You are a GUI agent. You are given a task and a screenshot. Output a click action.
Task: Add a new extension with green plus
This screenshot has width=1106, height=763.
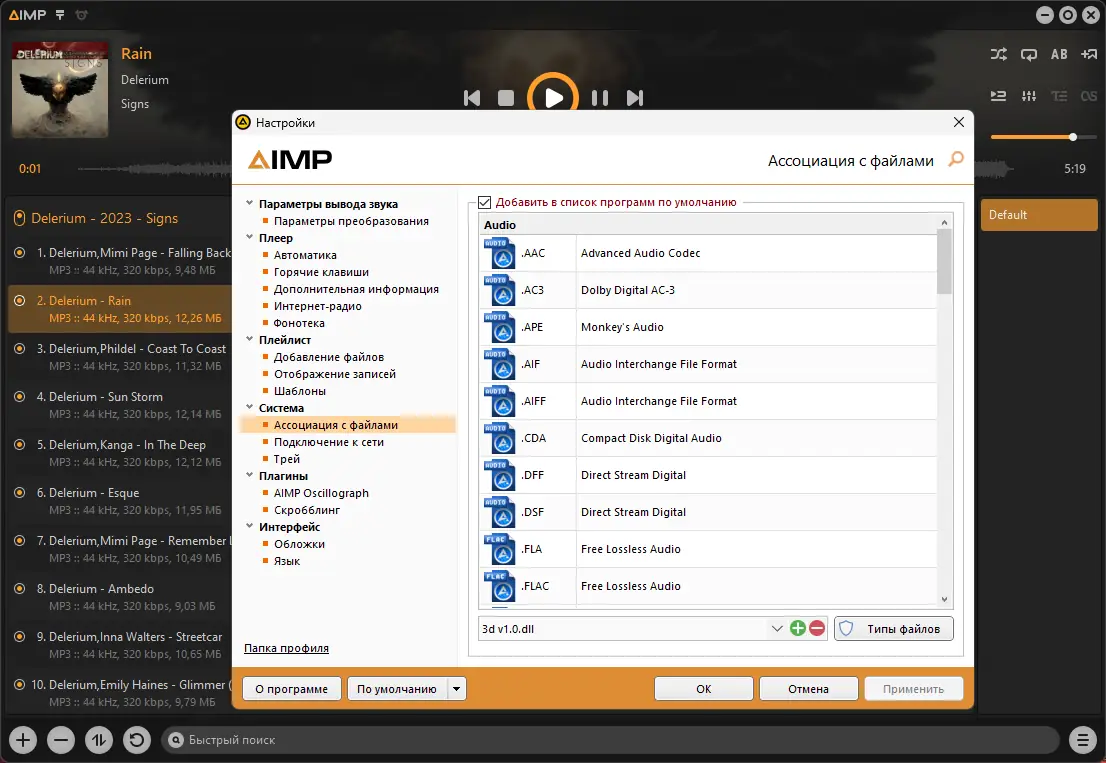798,628
